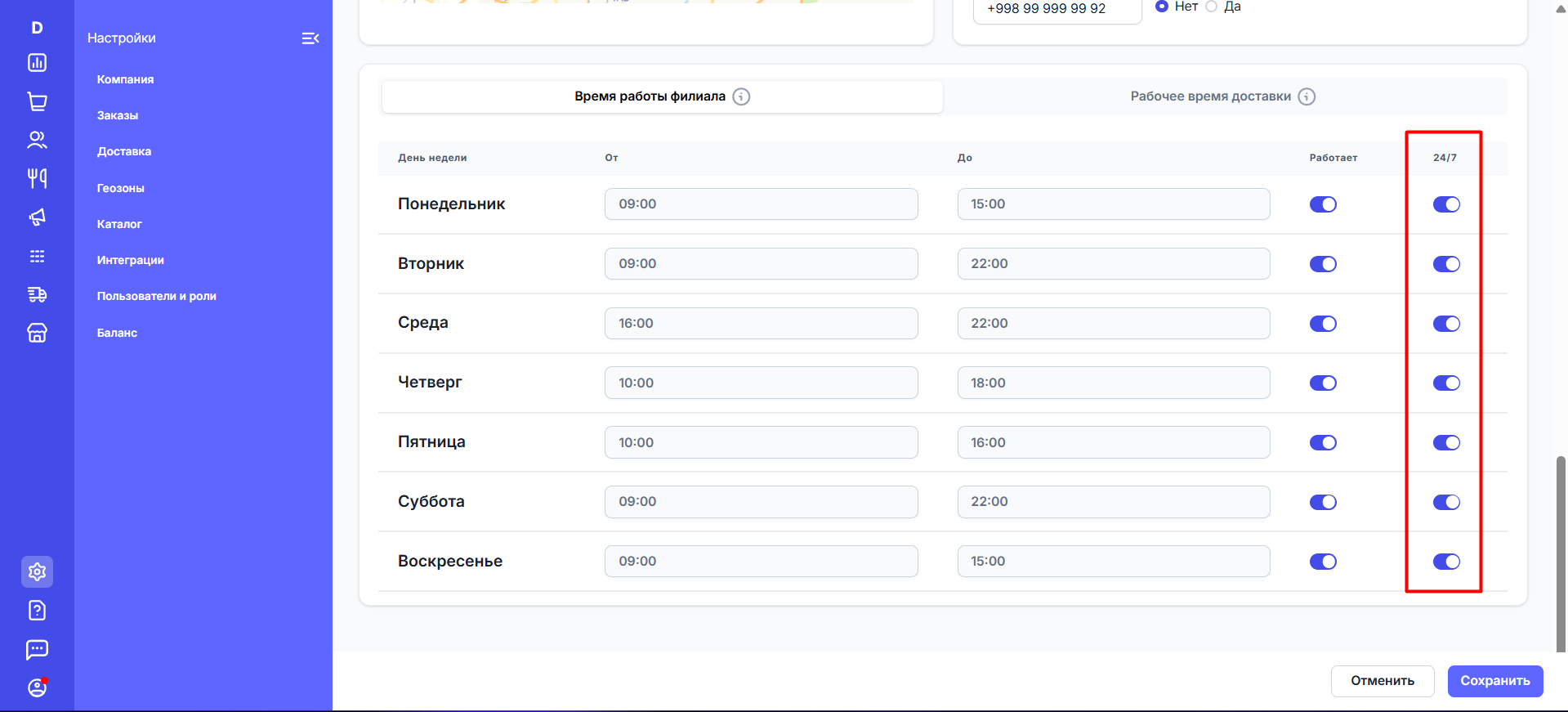Toggle the 24/7 switch for Воскресенье
Image resolution: width=1568 pixels, height=712 pixels.
pos(1445,562)
